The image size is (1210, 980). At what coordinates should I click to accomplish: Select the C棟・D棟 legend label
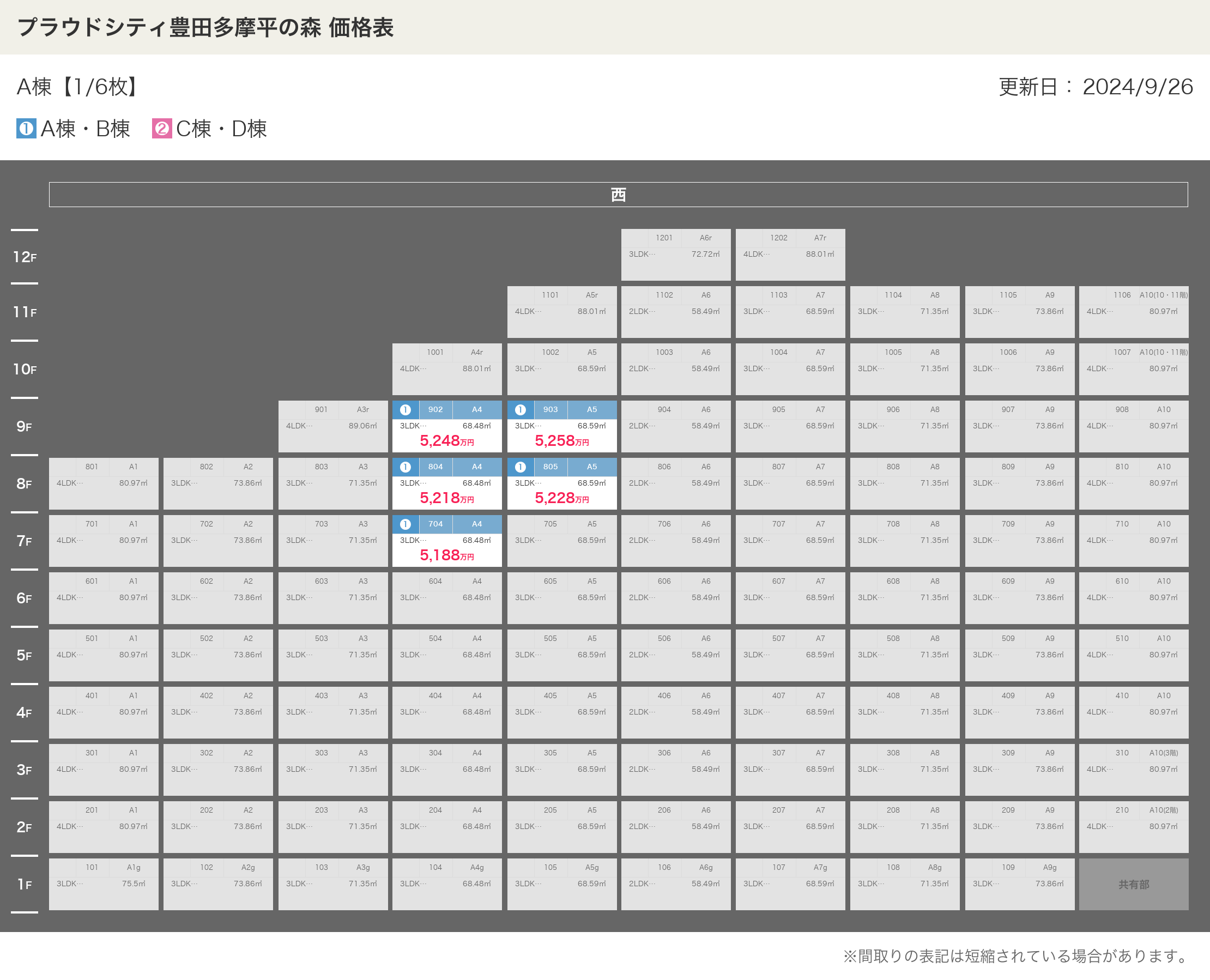pos(221,129)
